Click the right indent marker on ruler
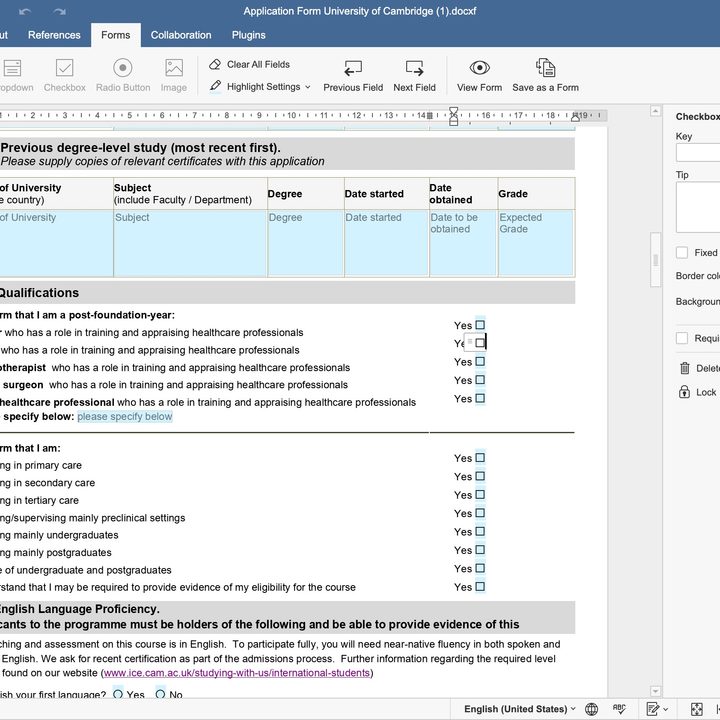 [x=575, y=118]
